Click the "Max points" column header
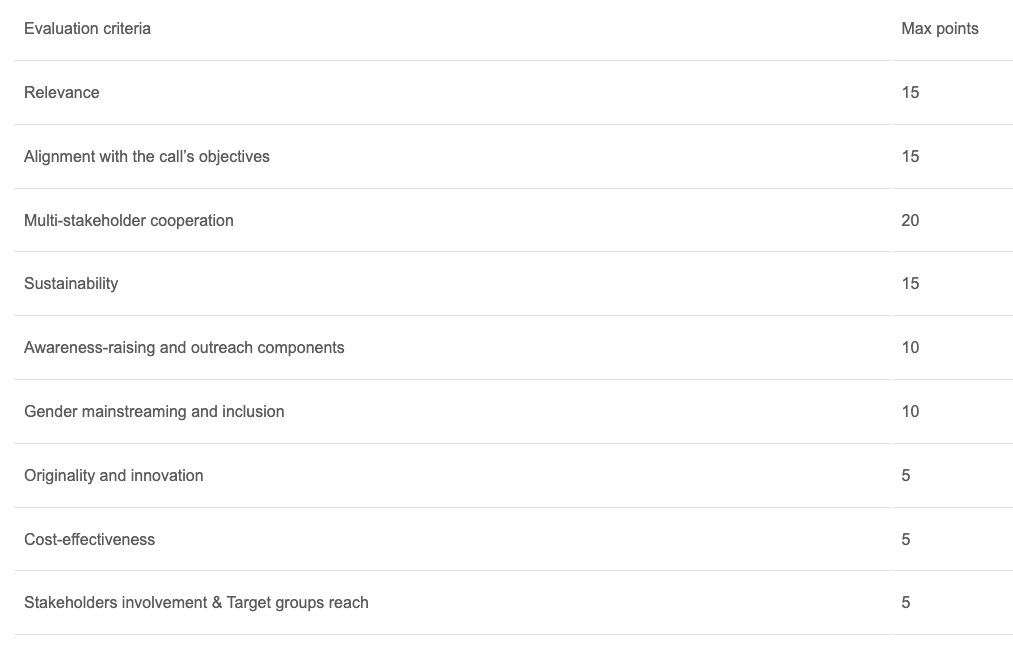The width and height of the screenshot is (1013, 653). click(x=939, y=29)
